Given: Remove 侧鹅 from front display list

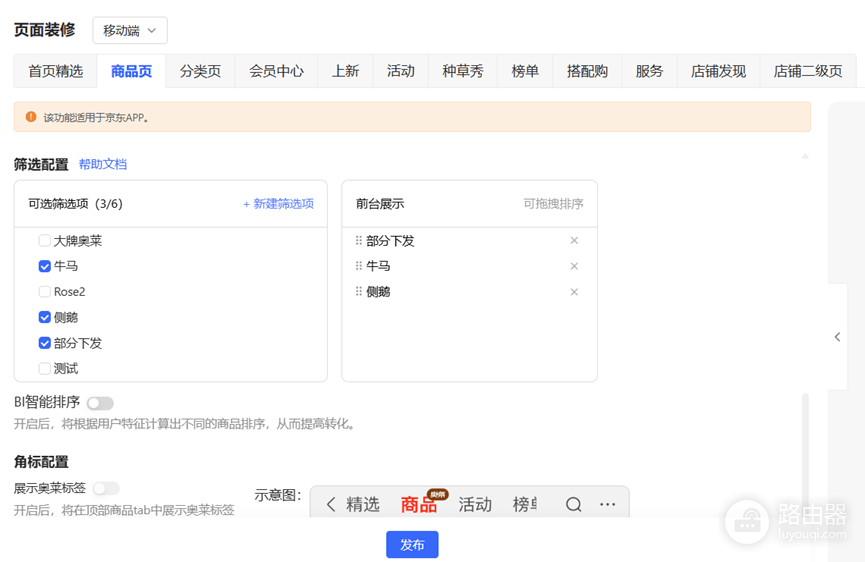Looking at the screenshot, I should (574, 292).
